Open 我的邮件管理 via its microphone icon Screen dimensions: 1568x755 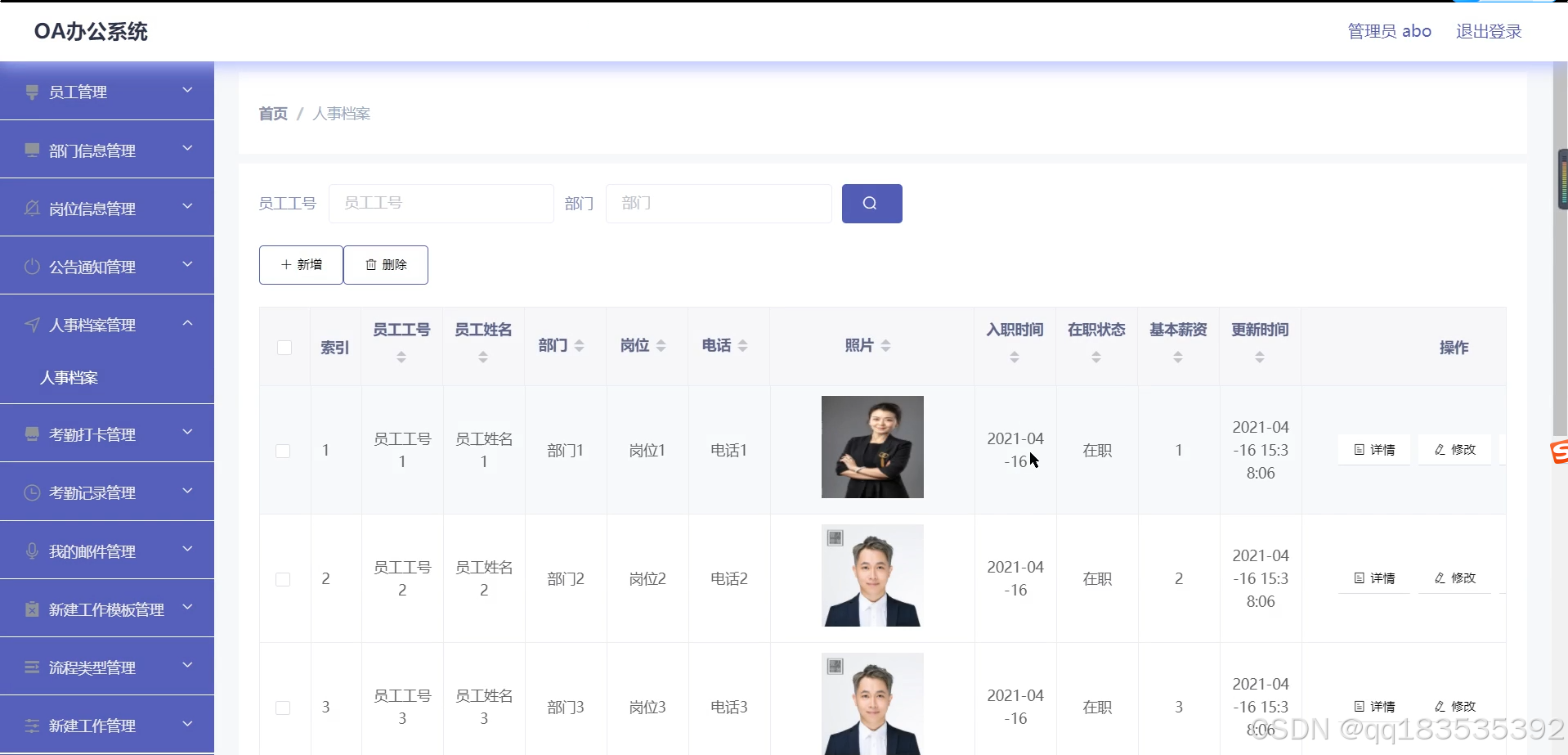pos(32,551)
